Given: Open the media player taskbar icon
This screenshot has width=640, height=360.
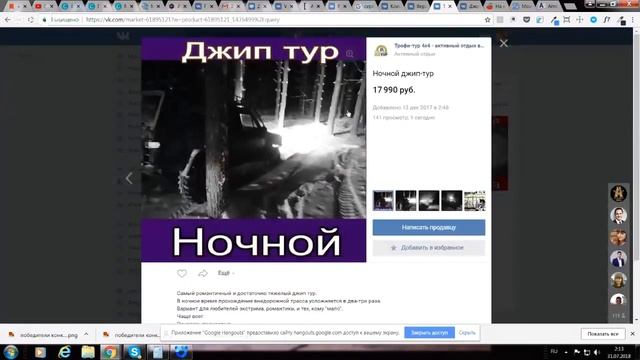Looking at the screenshot, I should click(x=40, y=352).
